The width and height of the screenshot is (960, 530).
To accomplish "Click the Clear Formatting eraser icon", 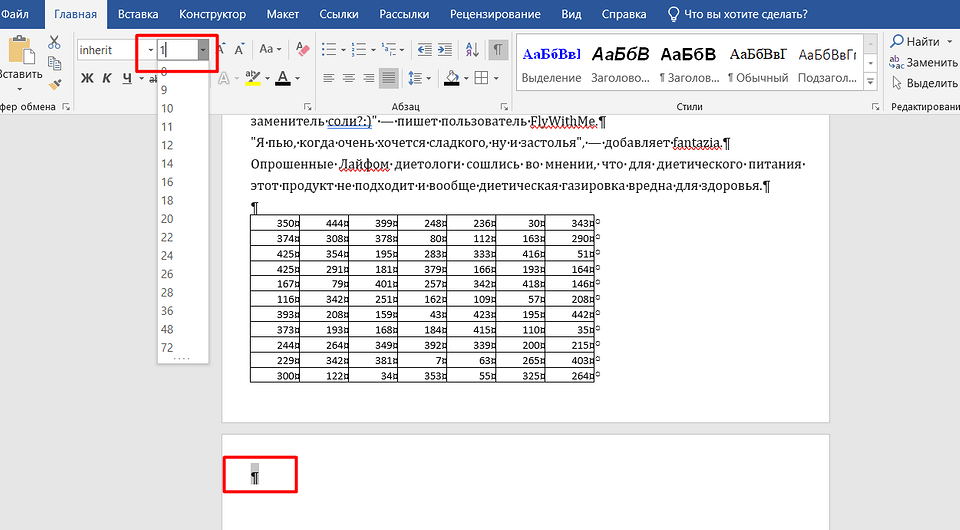I will point(304,49).
